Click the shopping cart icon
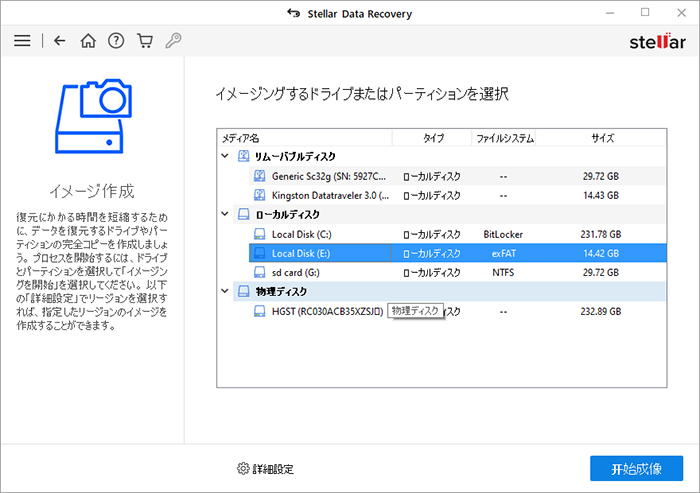Screen dimensions: 700x493 (x=144, y=41)
